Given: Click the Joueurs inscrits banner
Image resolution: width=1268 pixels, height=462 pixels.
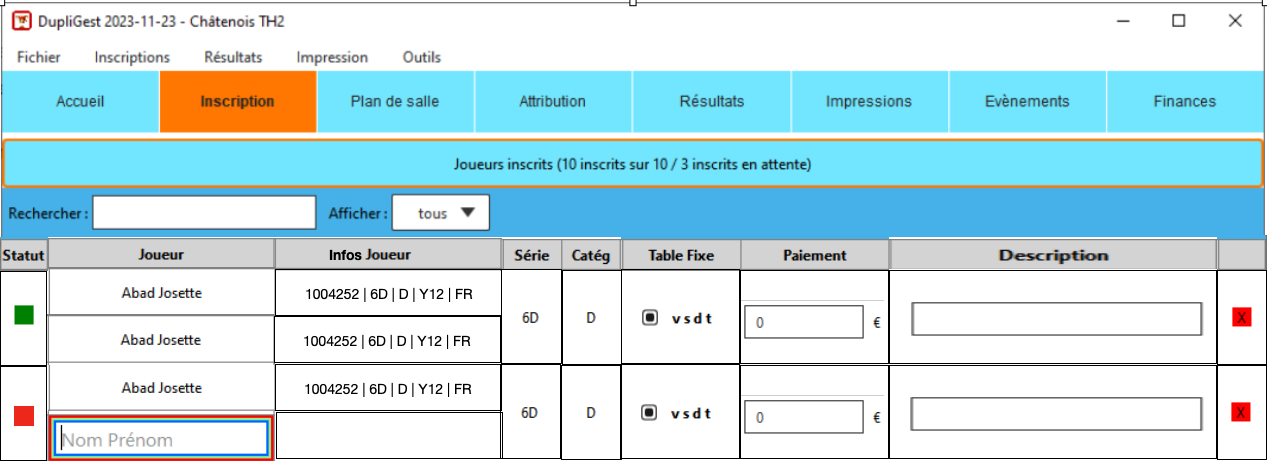Looking at the screenshot, I should pos(632,163).
